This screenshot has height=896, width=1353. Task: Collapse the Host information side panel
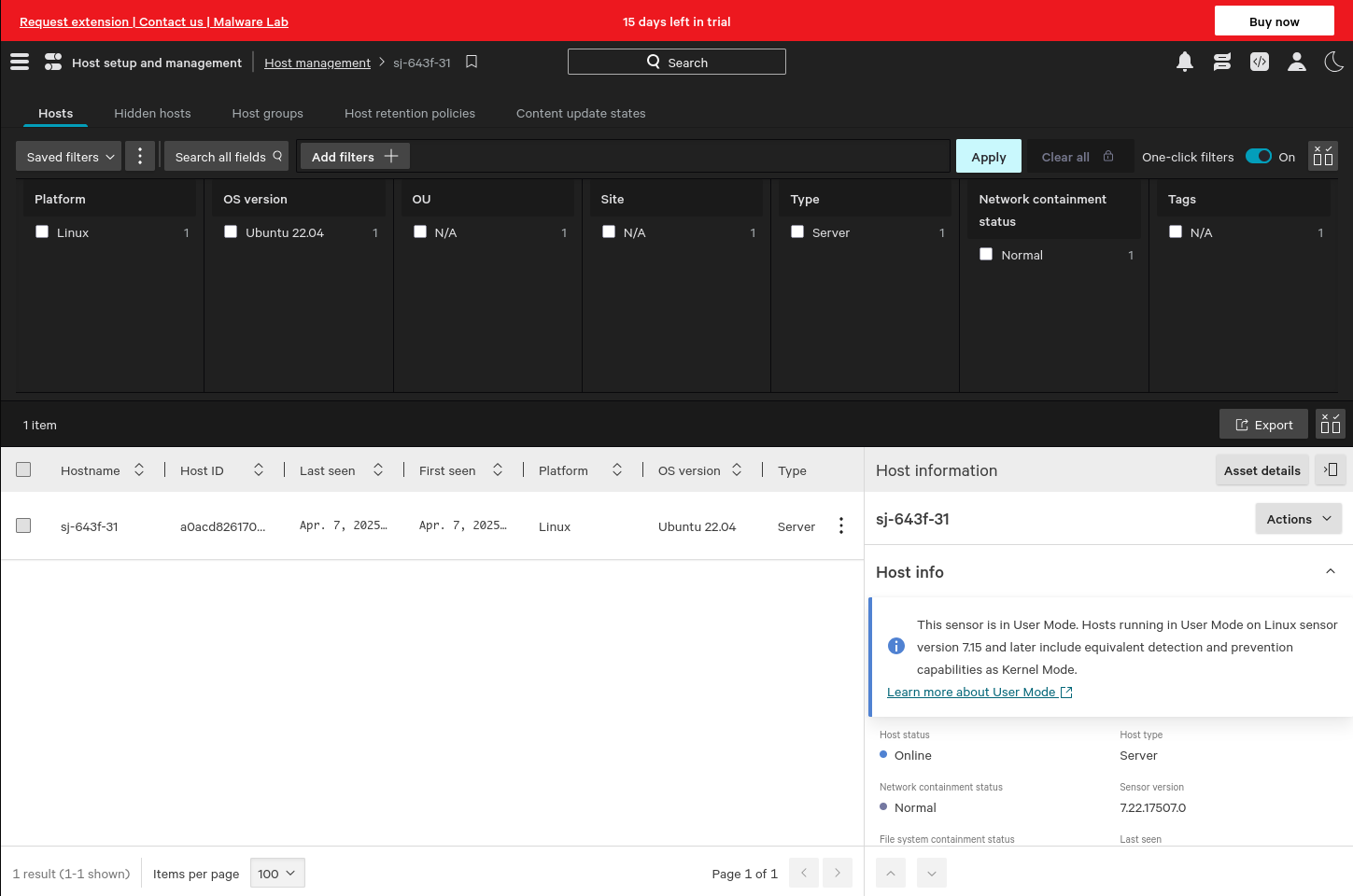[1331, 469]
